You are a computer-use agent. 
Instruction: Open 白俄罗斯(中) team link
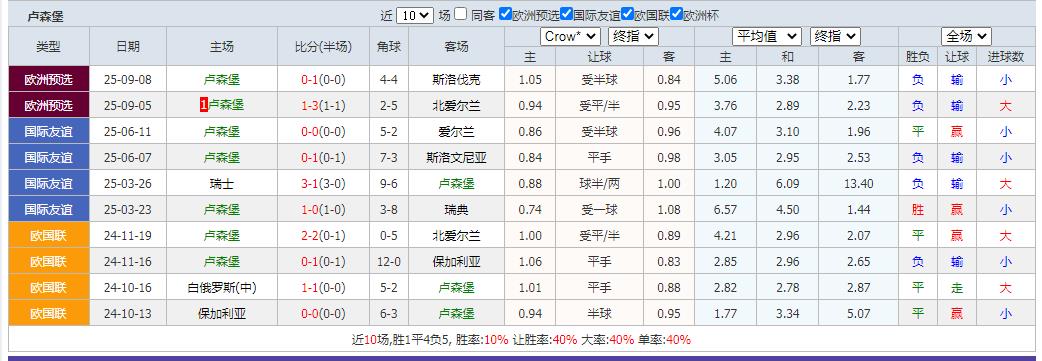pos(222,288)
